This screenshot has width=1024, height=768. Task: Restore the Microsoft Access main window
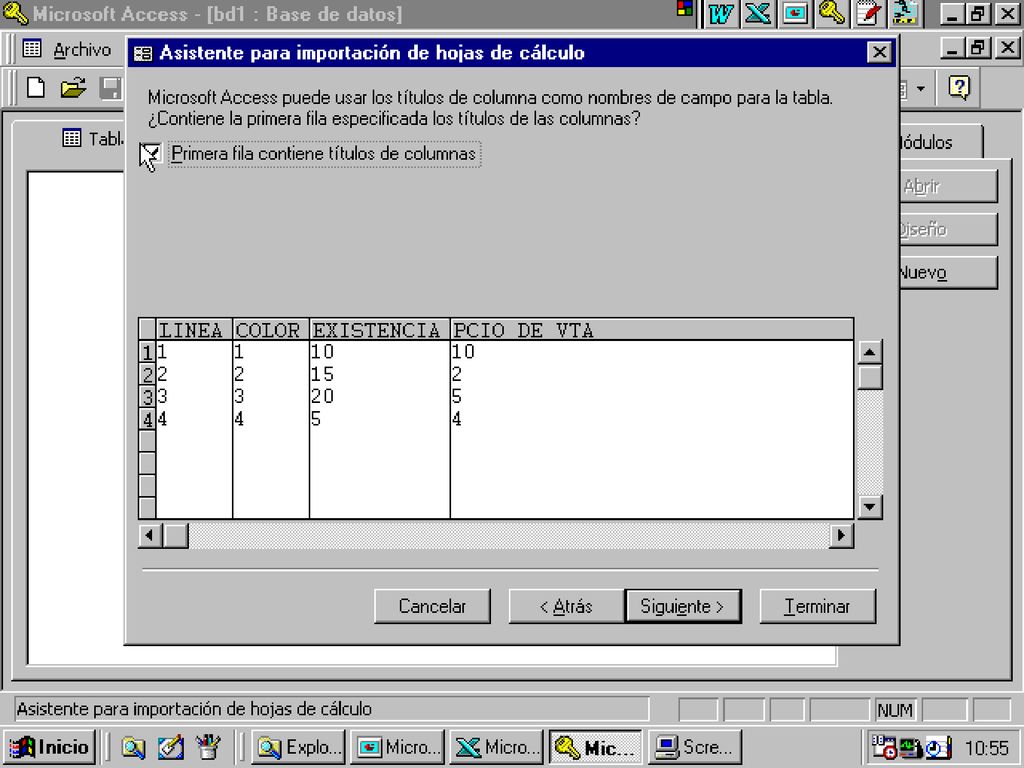pos(978,14)
